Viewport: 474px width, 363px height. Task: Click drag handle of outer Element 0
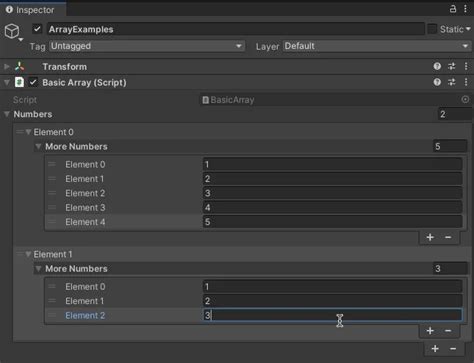pos(20,132)
